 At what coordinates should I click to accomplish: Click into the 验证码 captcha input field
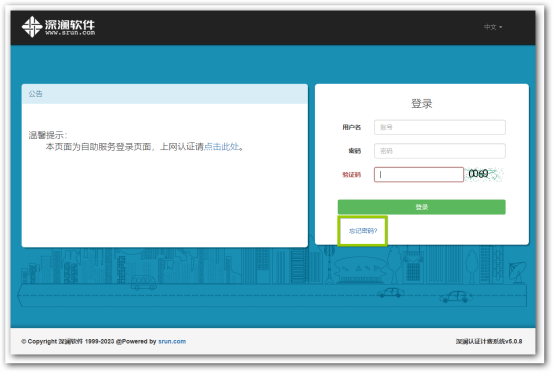(419, 175)
